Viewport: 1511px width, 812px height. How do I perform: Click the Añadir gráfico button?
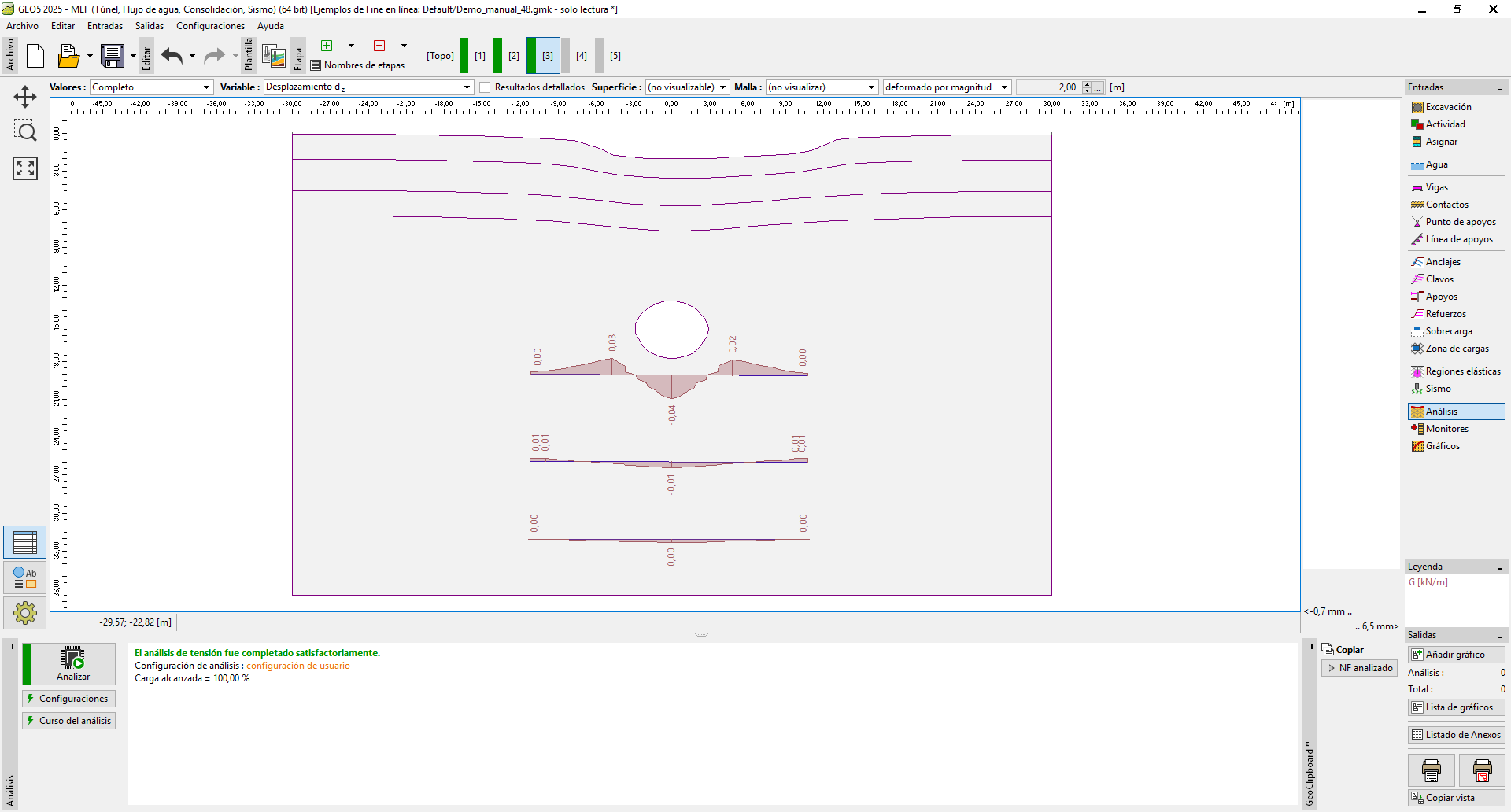[x=1455, y=655]
